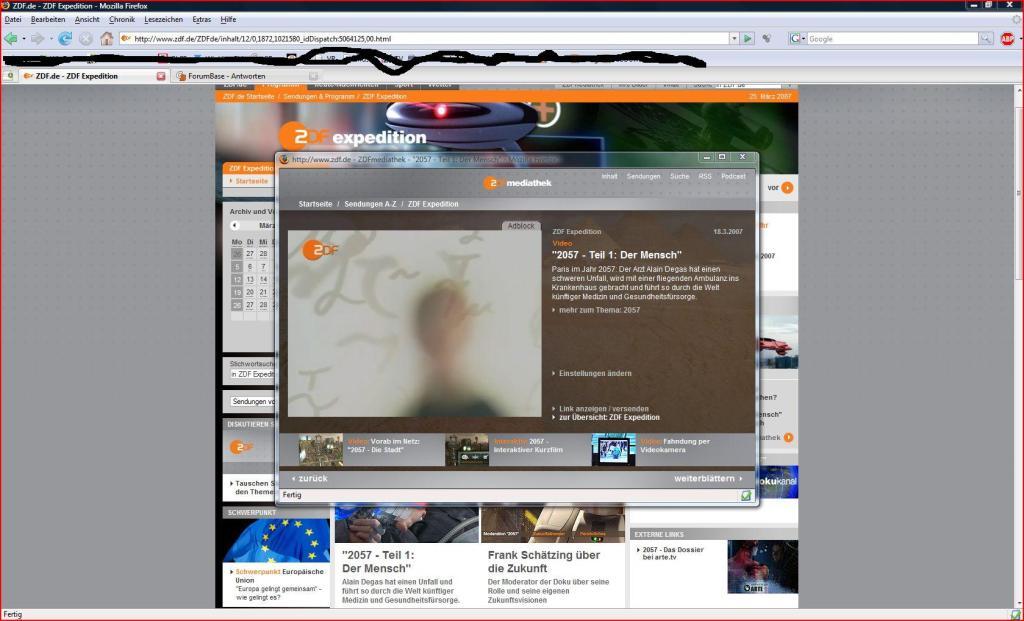Open the forward button history dropdown arrow

(51, 39)
